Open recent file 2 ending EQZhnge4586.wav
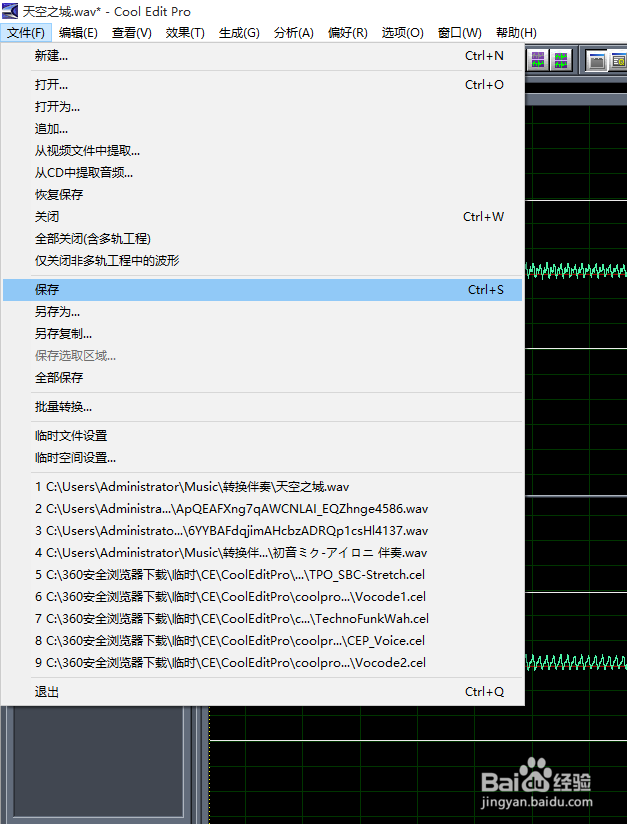The width and height of the screenshot is (627, 824). coord(262,509)
